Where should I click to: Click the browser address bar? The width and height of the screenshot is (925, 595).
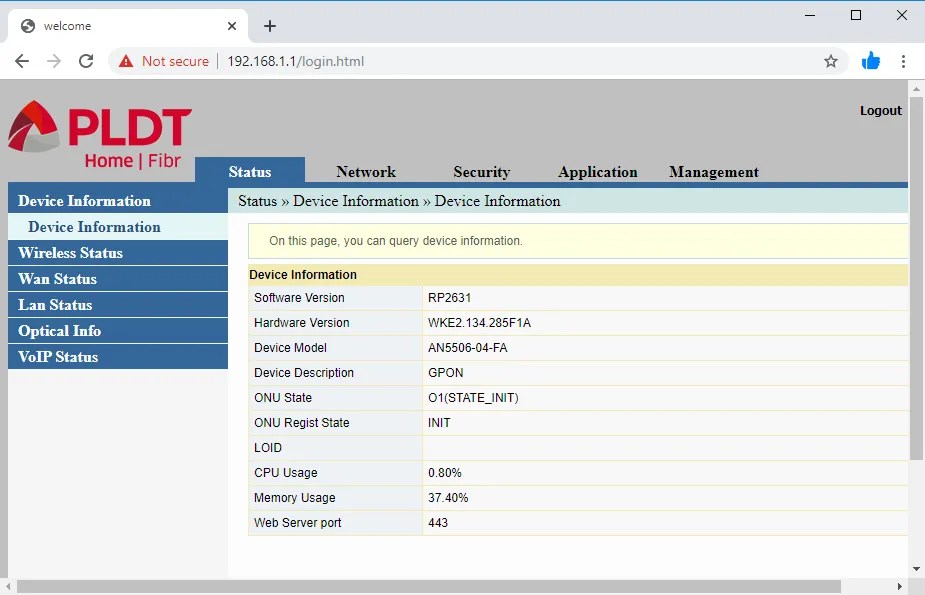400,61
